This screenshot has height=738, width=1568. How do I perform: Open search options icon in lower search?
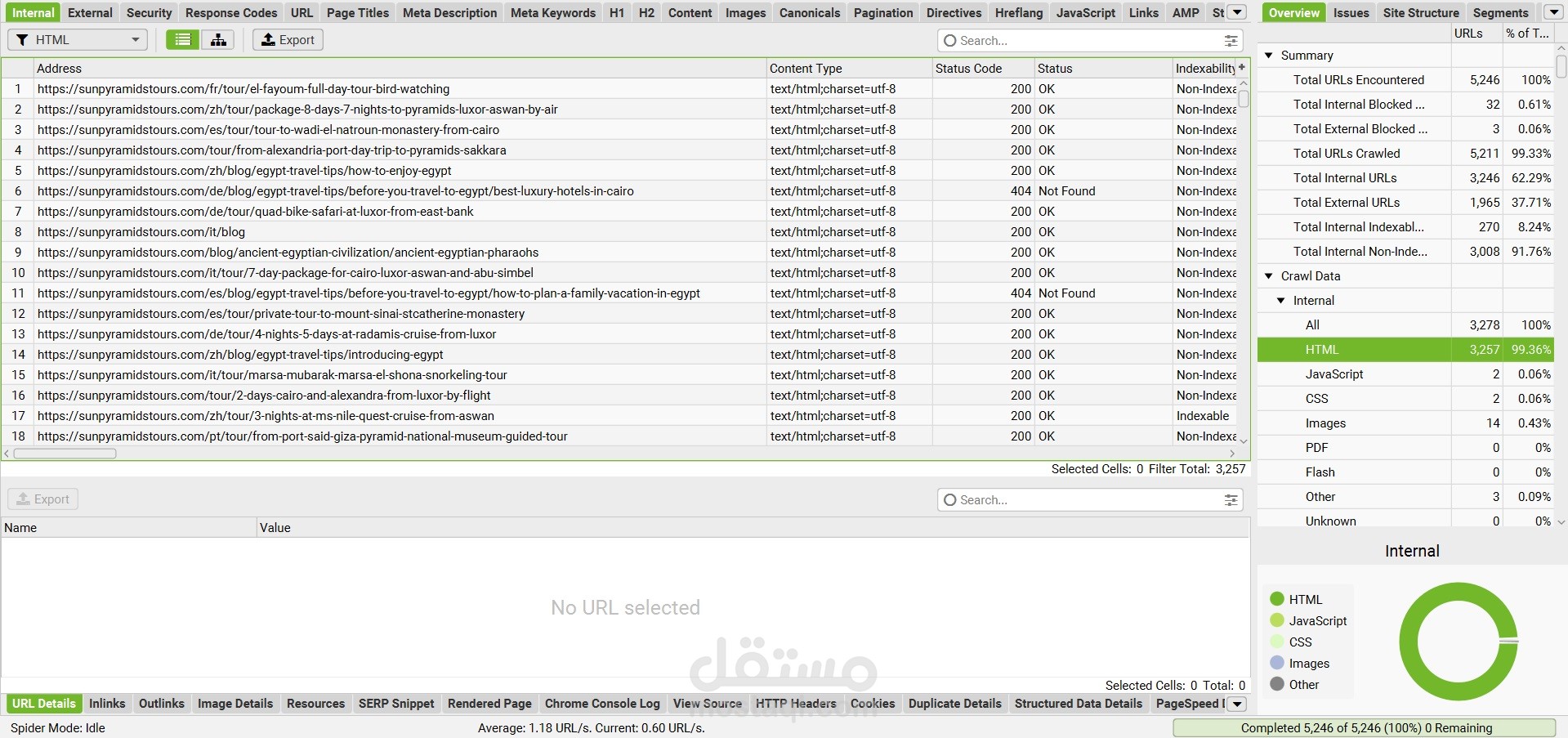[1231, 499]
